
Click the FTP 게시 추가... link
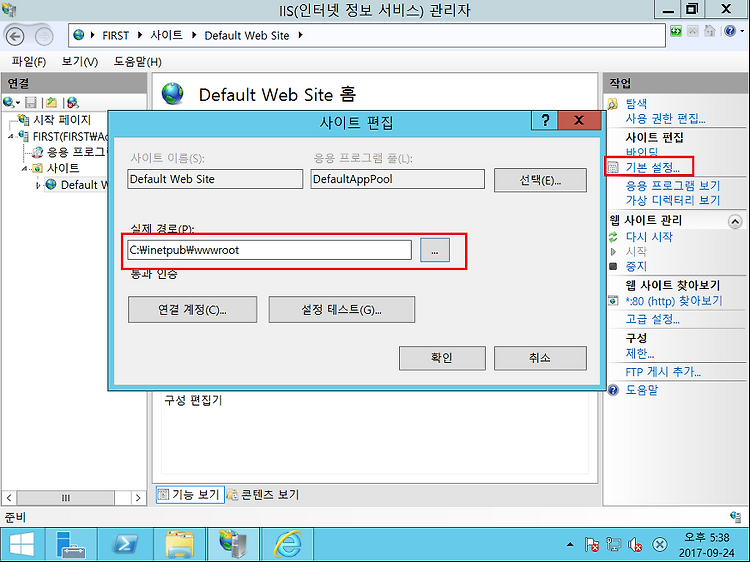coord(663,372)
